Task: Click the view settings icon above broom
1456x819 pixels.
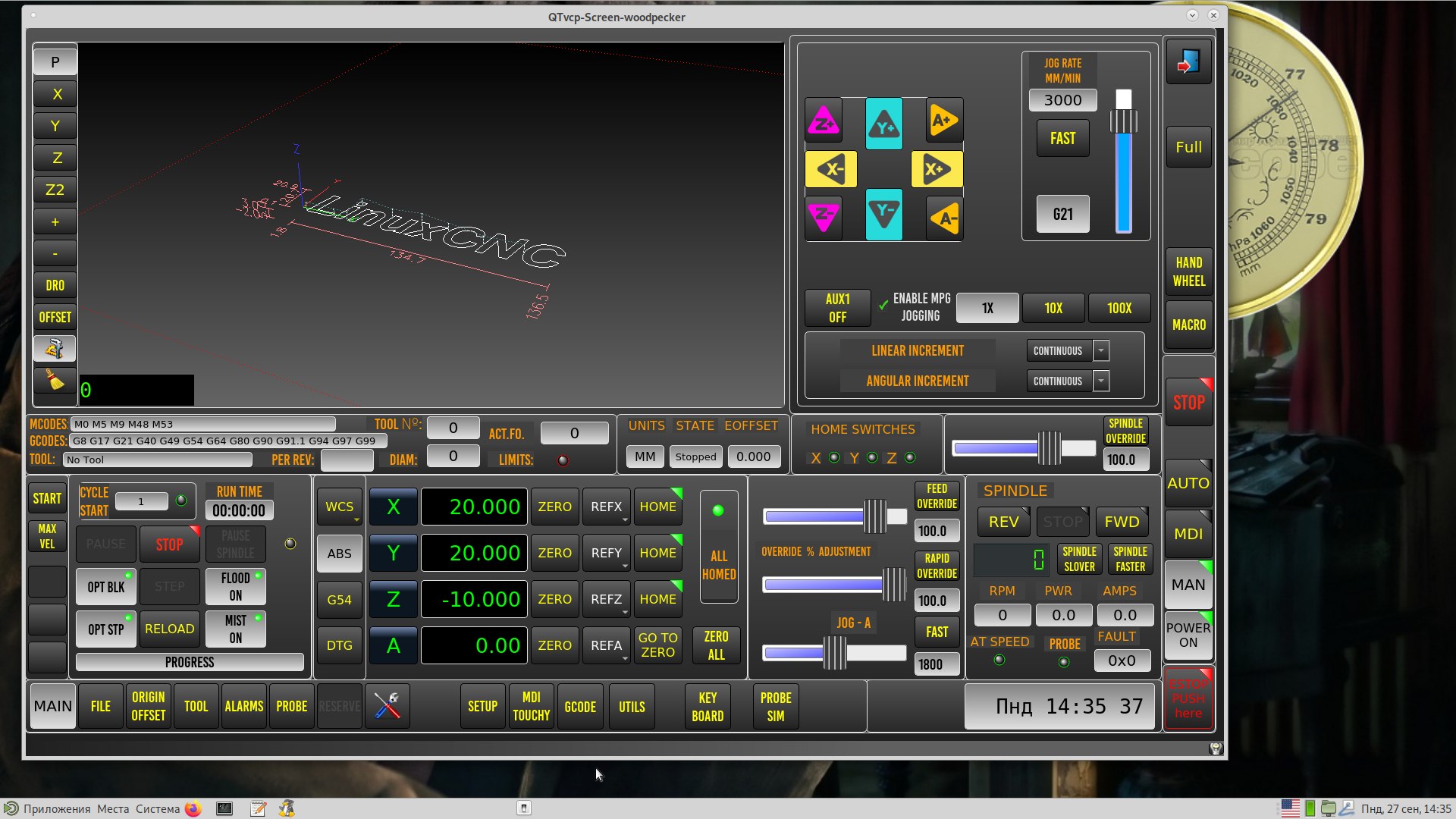Action: click(x=55, y=348)
